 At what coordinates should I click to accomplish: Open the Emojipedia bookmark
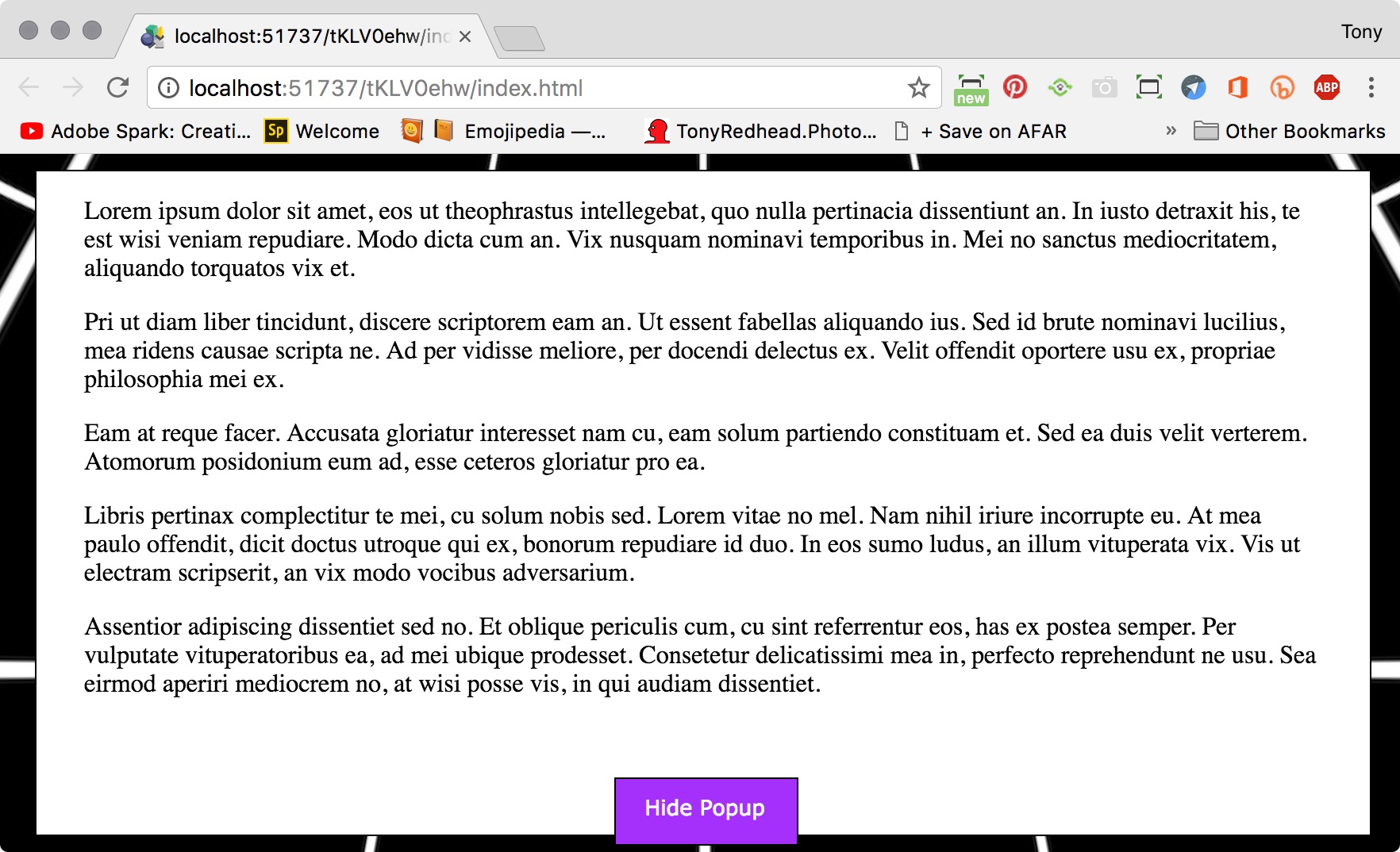click(520, 131)
